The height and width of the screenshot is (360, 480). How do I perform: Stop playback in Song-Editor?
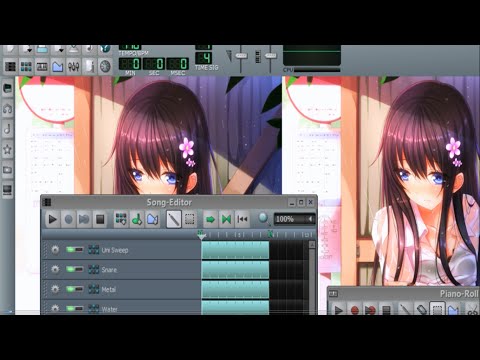pyautogui.click(x=100, y=219)
